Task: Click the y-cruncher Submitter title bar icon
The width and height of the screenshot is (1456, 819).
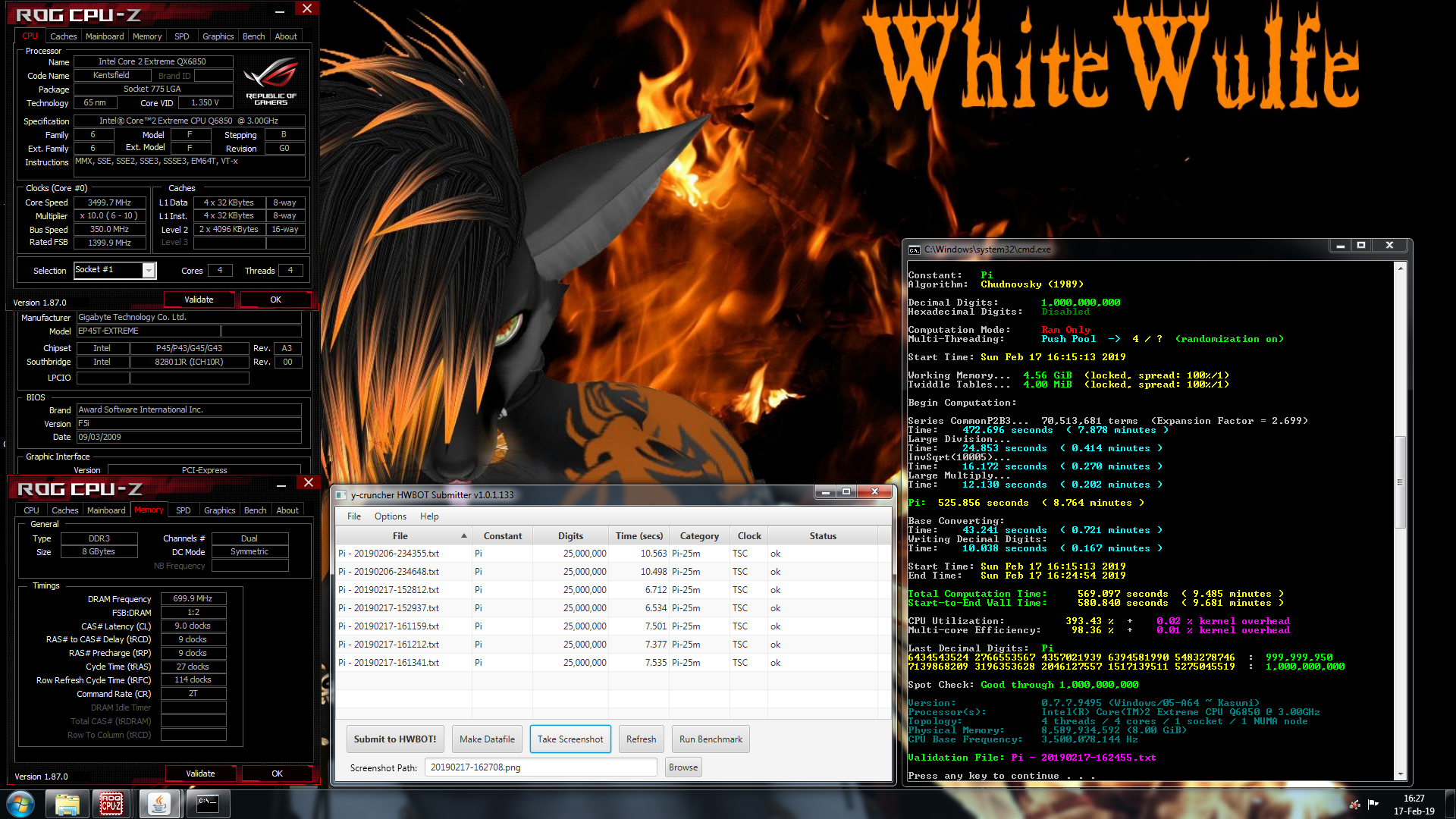Action: pyautogui.click(x=341, y=495)
